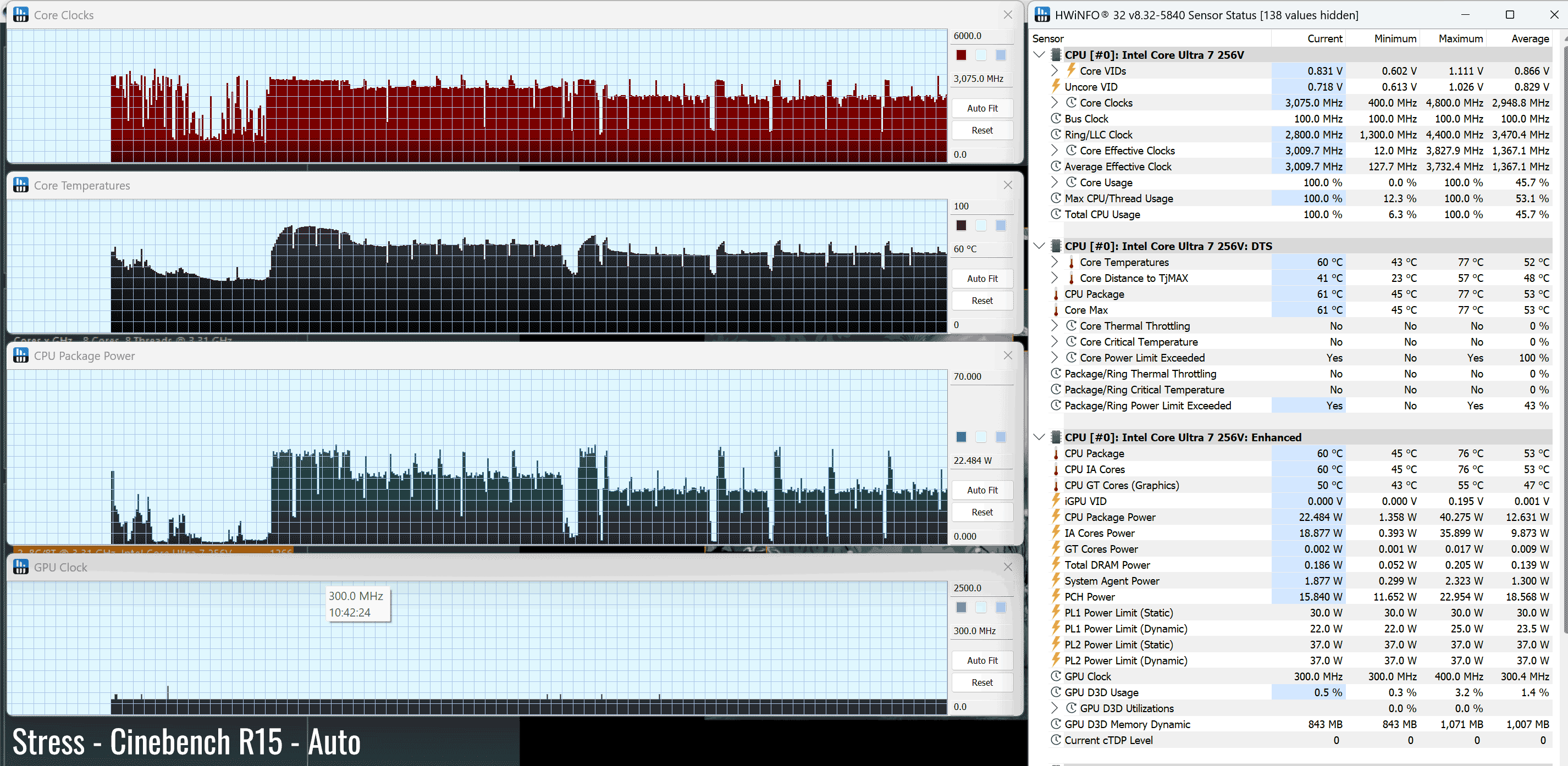Select the PL1 Power Limit (Dynamic) row
1568x766 pixels.
pyautogui.click(x=1125, y=629)
